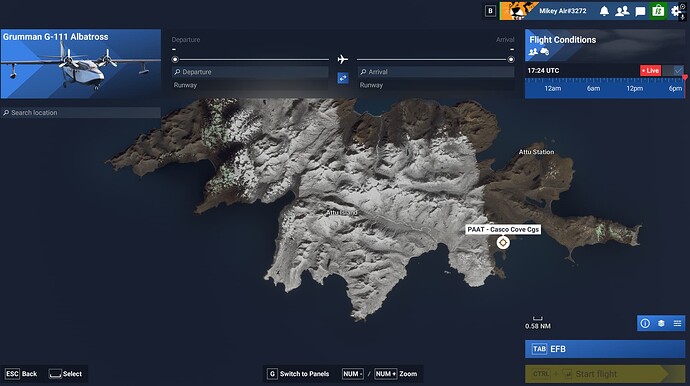Screen dimensions: 690x386
Task: Click the B key badge near profile
Action: [490, 11]
